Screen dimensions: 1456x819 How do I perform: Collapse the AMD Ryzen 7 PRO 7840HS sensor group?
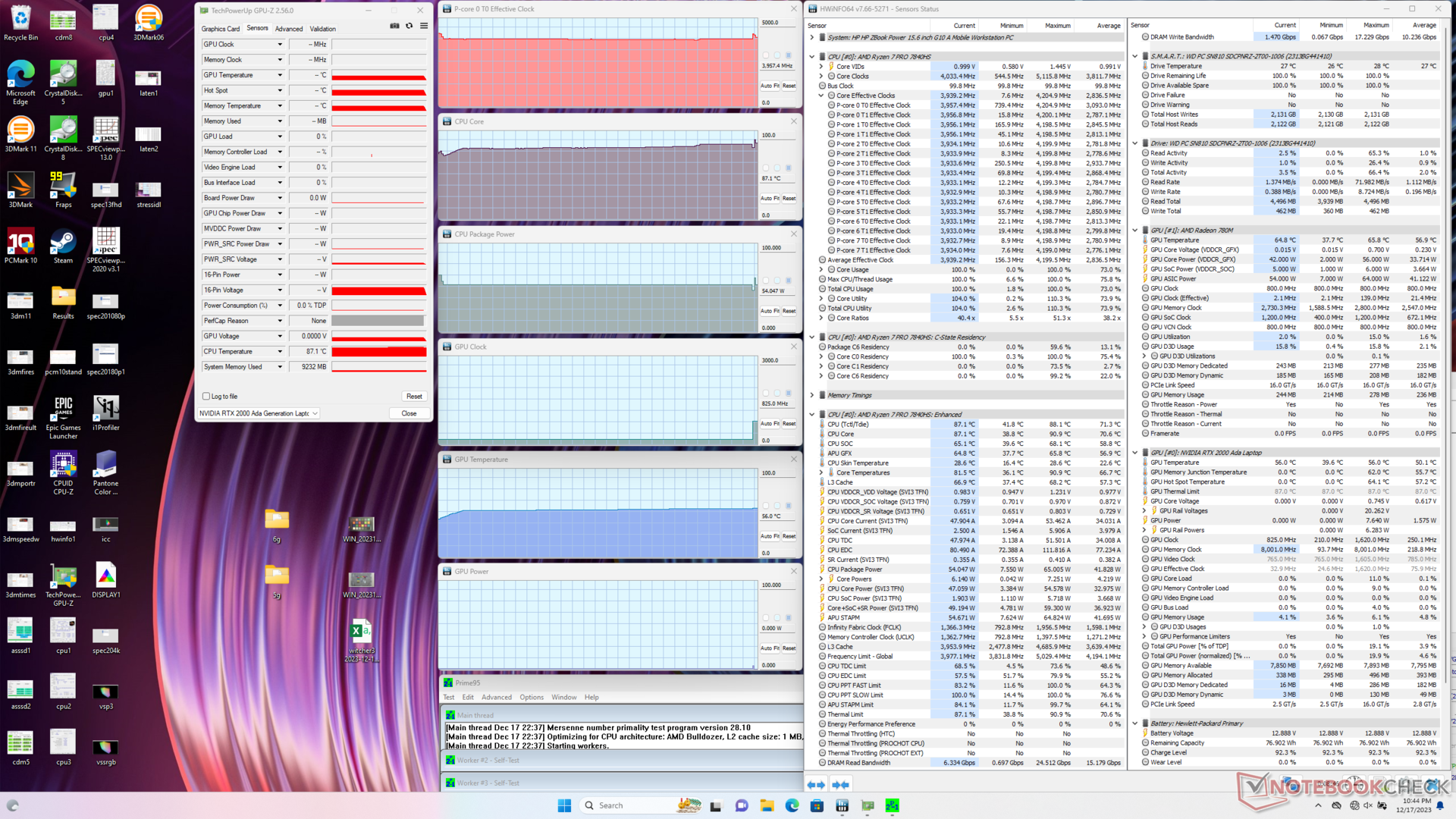click(812, 57)
